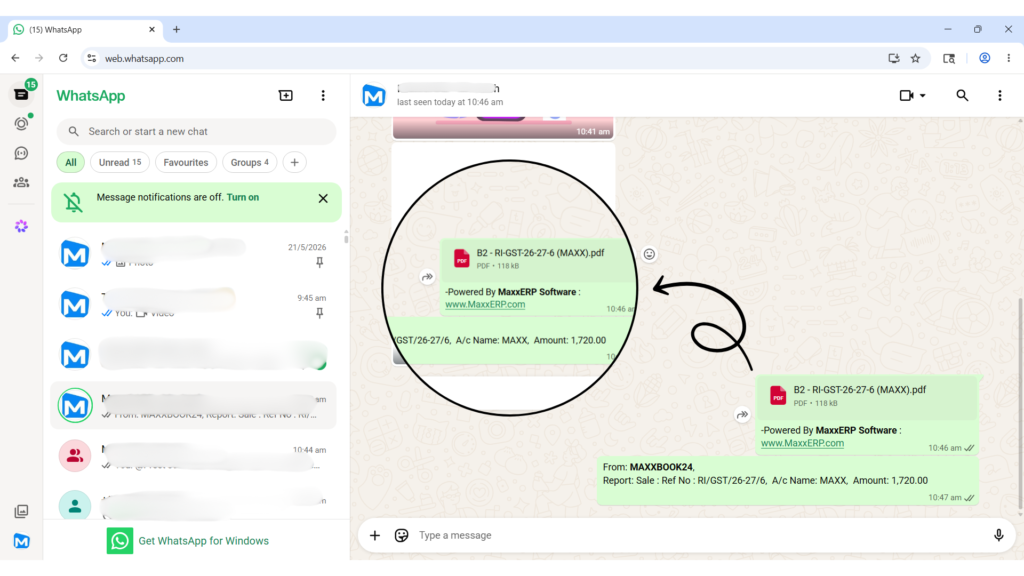Click the Search or start a new chat field
The height and width of the screenshot is (576, 1024).
click(x=196, y=131)
